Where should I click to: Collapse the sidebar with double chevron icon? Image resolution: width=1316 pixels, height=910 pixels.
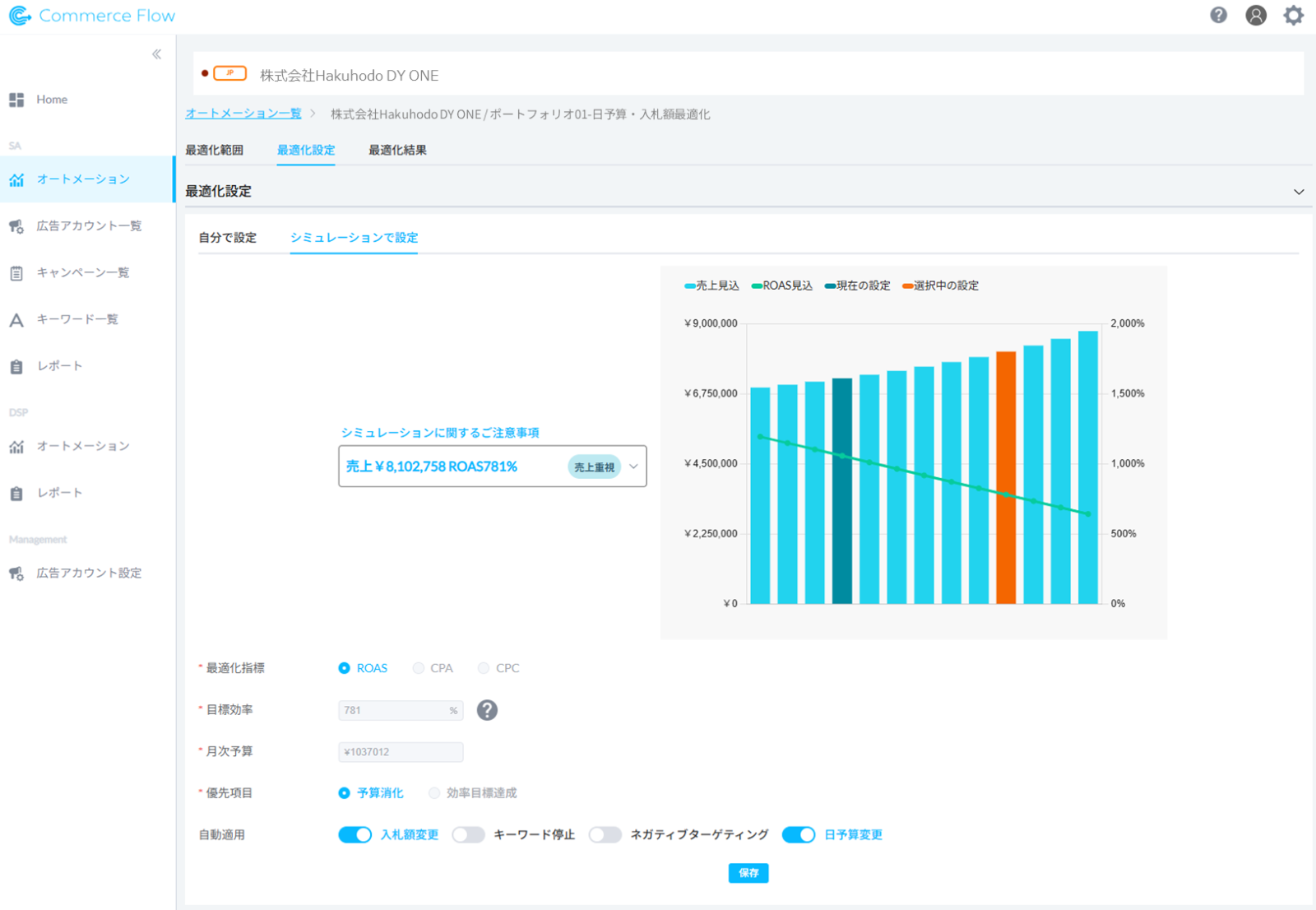point(156,54)
